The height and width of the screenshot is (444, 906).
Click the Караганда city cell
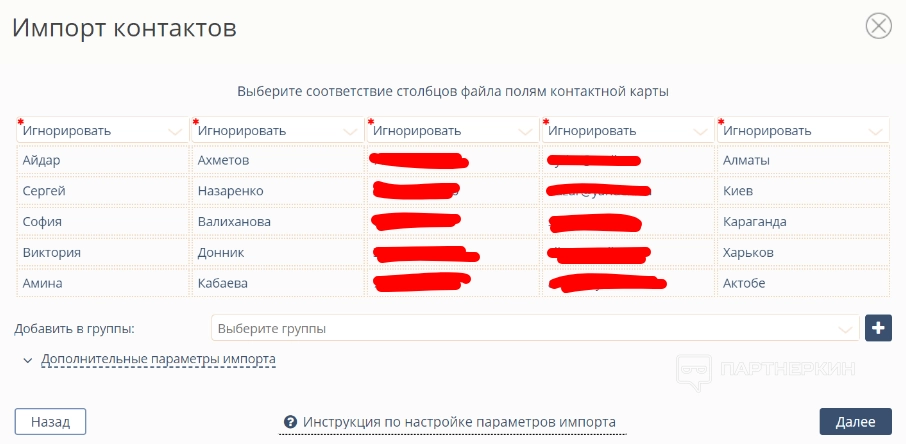(802, 221)
